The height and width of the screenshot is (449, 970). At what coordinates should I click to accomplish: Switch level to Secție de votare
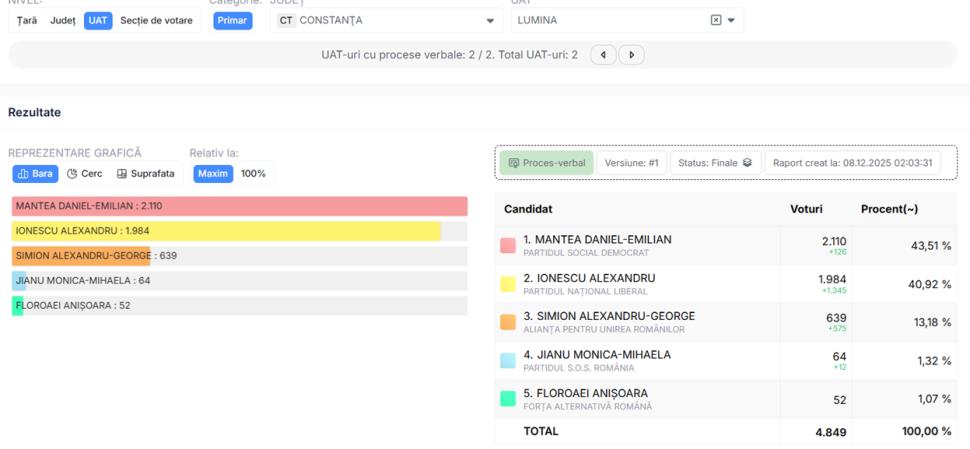pos(156,20)
